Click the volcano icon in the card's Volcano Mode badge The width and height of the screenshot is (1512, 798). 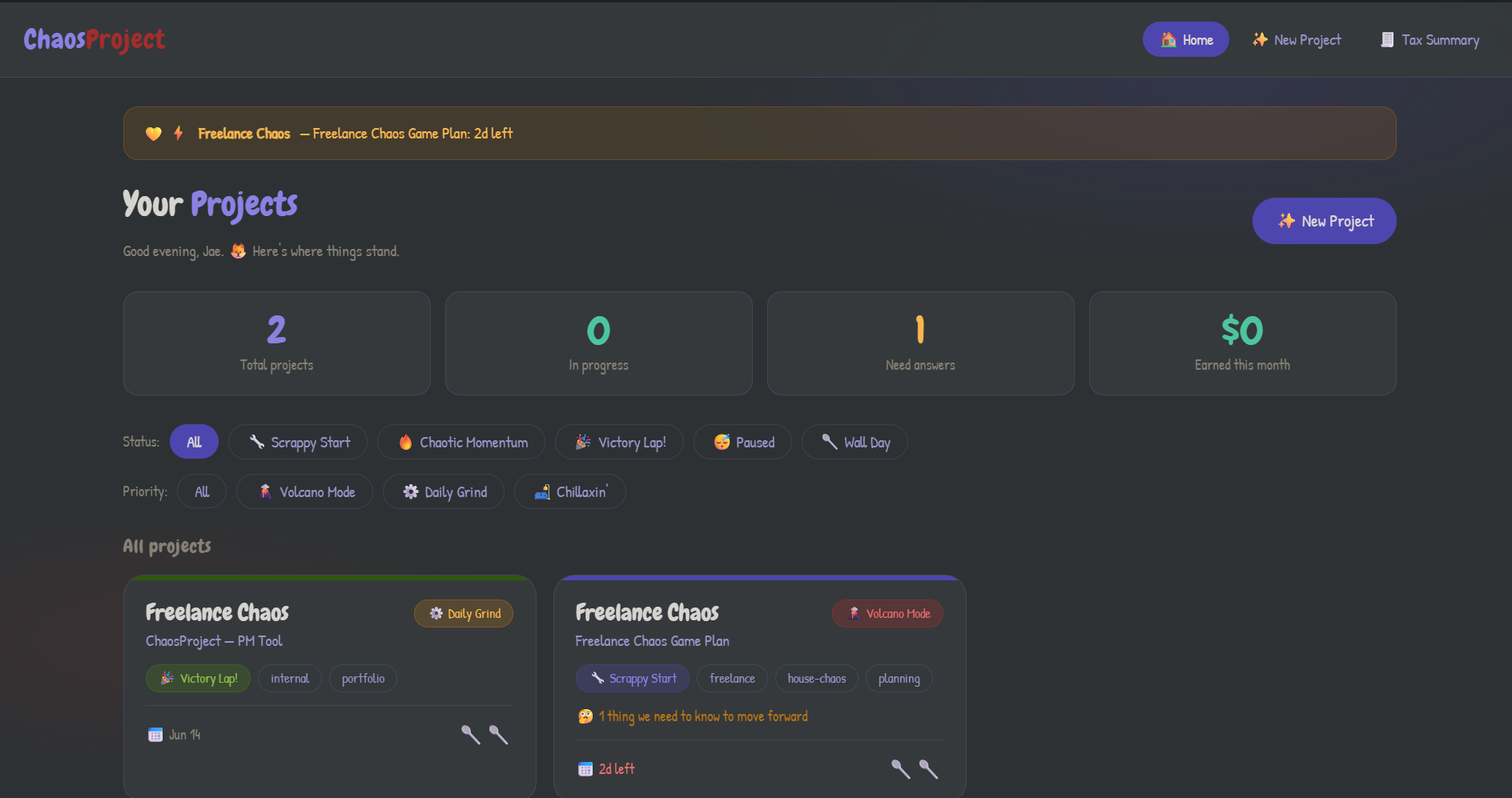855,613
